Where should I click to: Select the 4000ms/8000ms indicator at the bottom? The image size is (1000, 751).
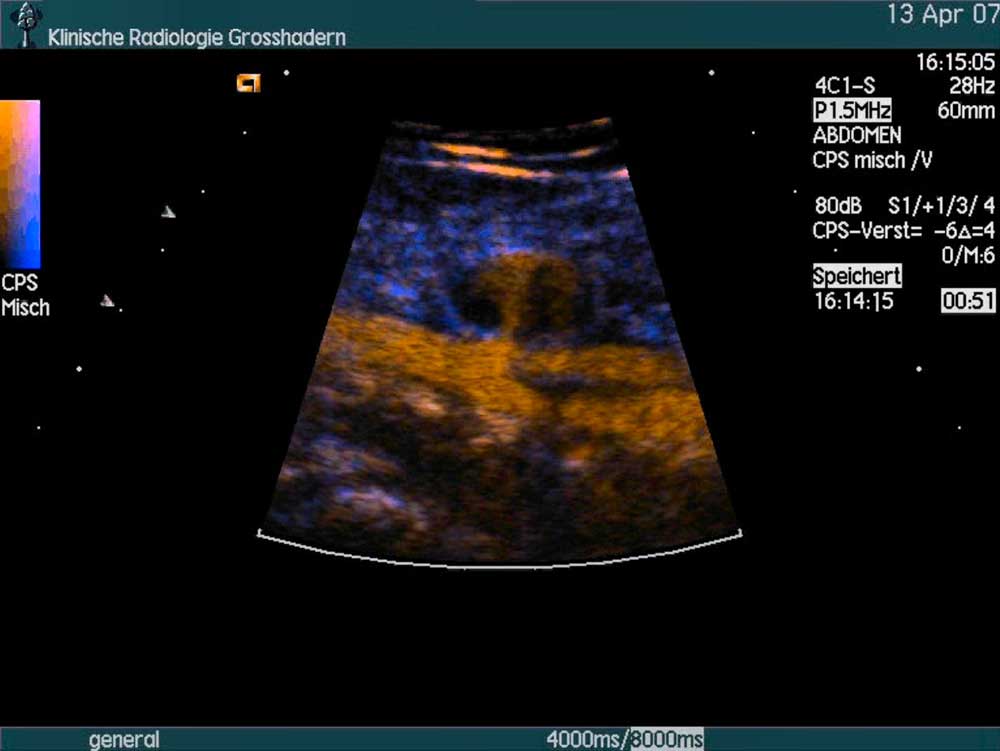coord(625,740)
